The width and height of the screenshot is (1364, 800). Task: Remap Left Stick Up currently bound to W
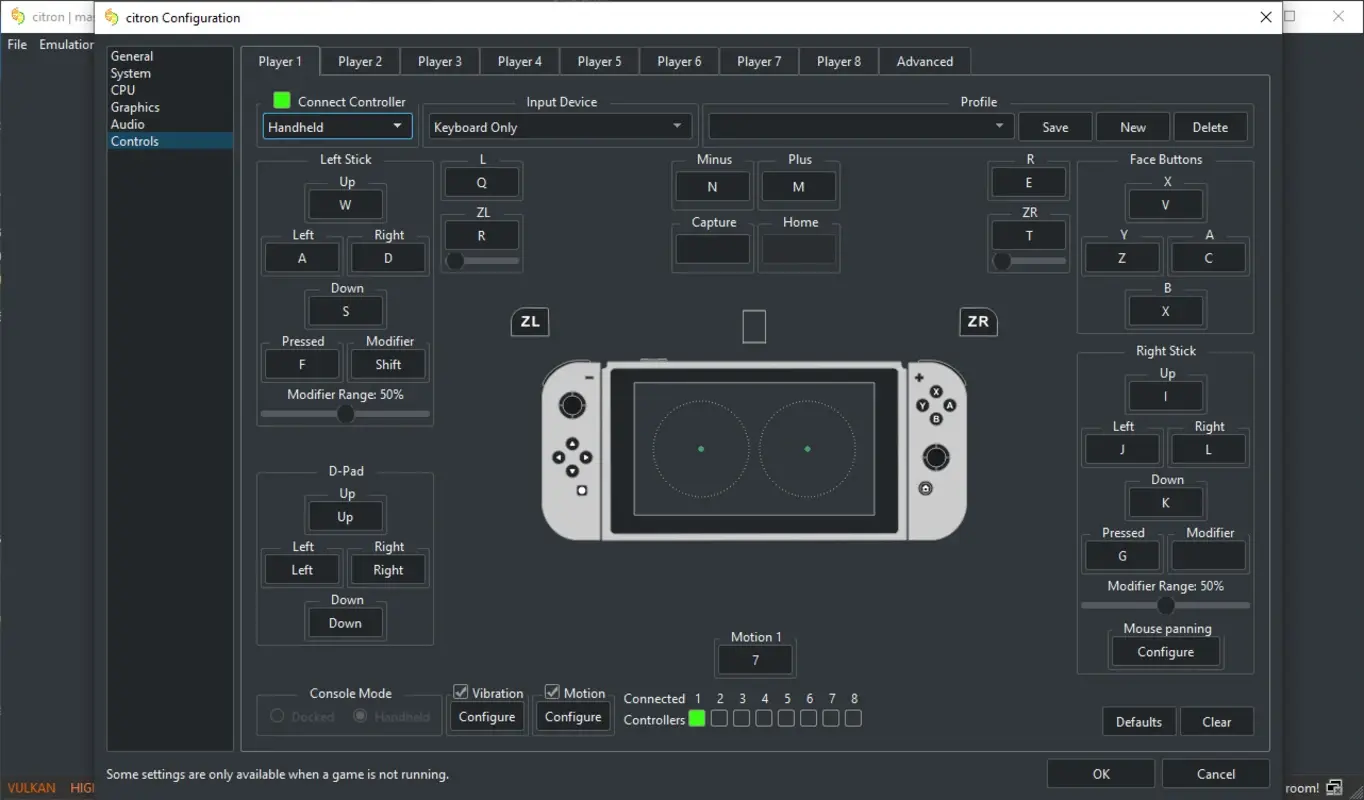[x=345, y=204]
